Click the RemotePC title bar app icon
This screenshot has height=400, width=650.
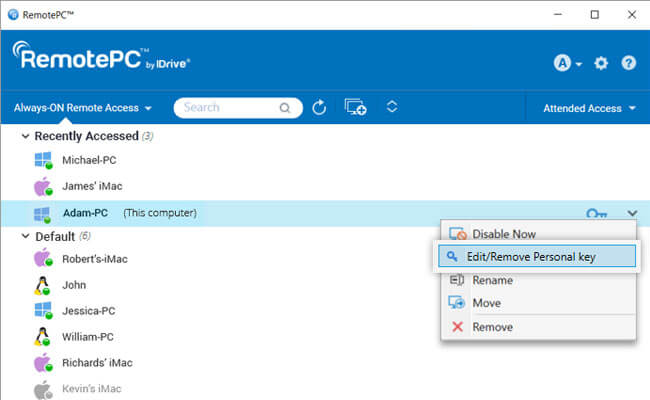(13, 15)
